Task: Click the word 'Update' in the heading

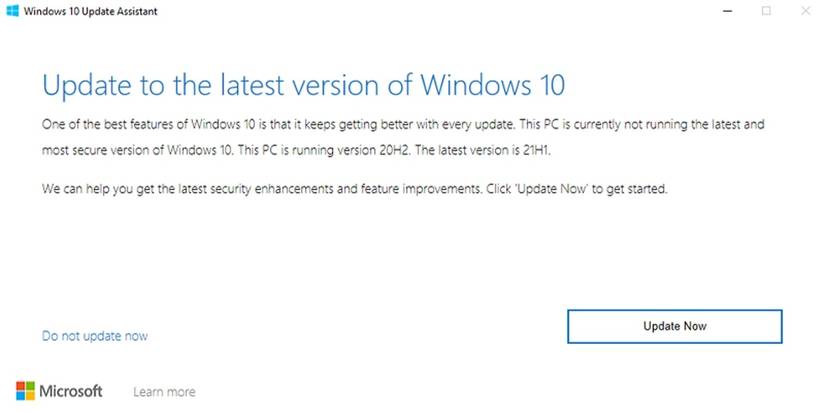Action: (x=86, y=85)
